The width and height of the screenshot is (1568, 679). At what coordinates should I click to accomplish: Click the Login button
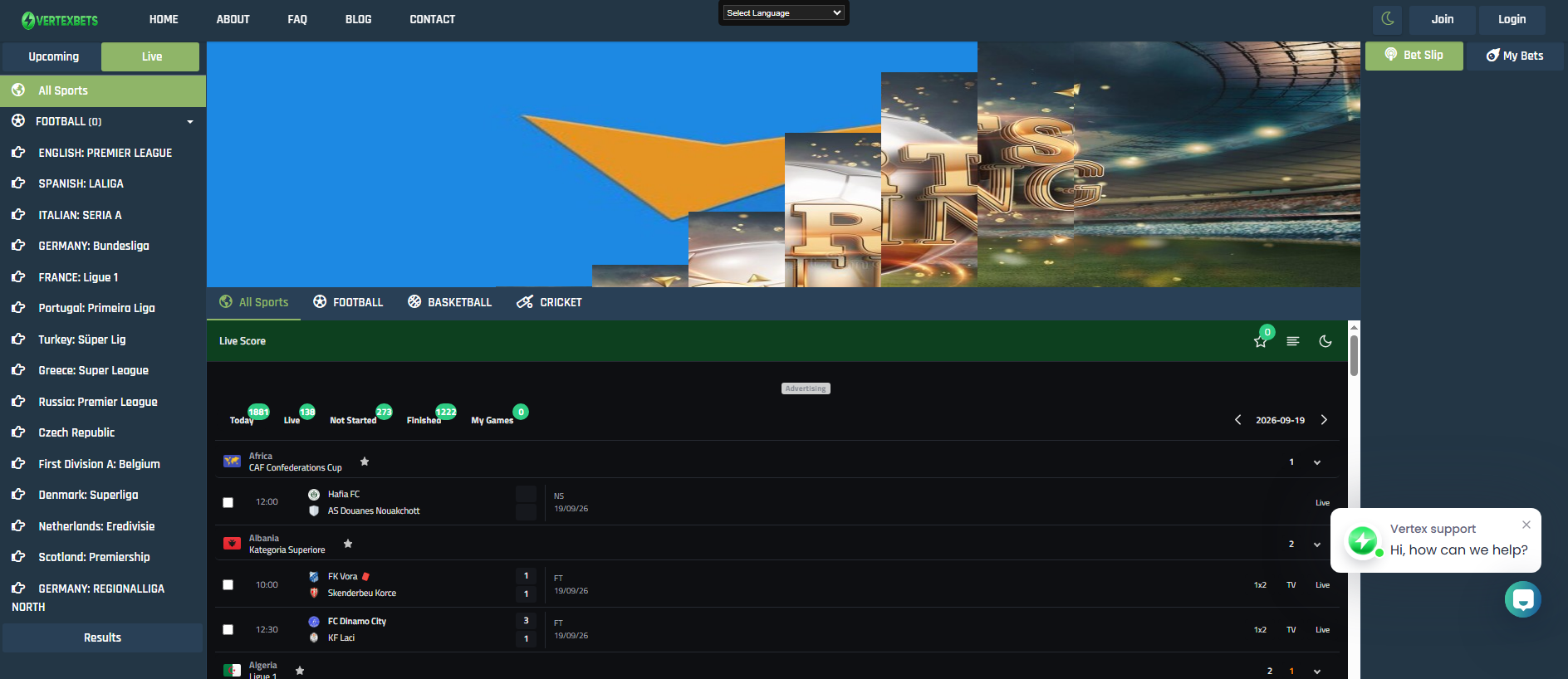1512,19
